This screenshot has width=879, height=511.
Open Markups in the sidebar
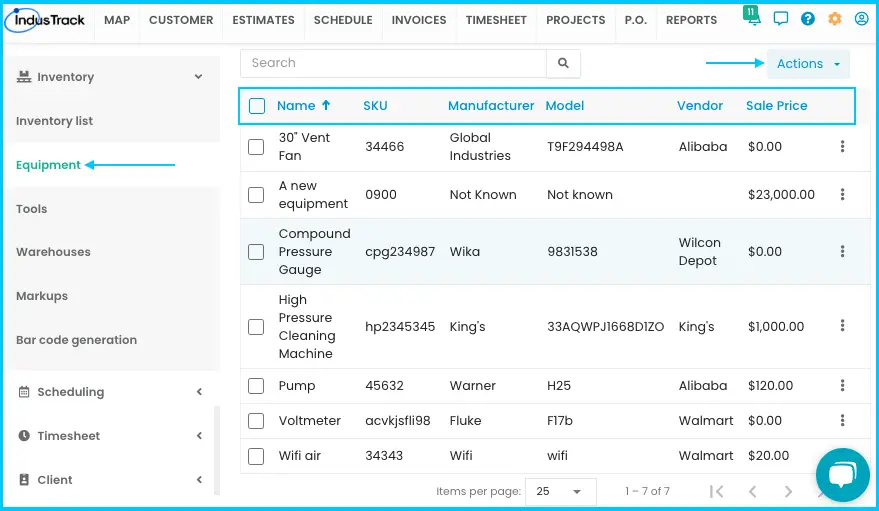coord(42,296)
